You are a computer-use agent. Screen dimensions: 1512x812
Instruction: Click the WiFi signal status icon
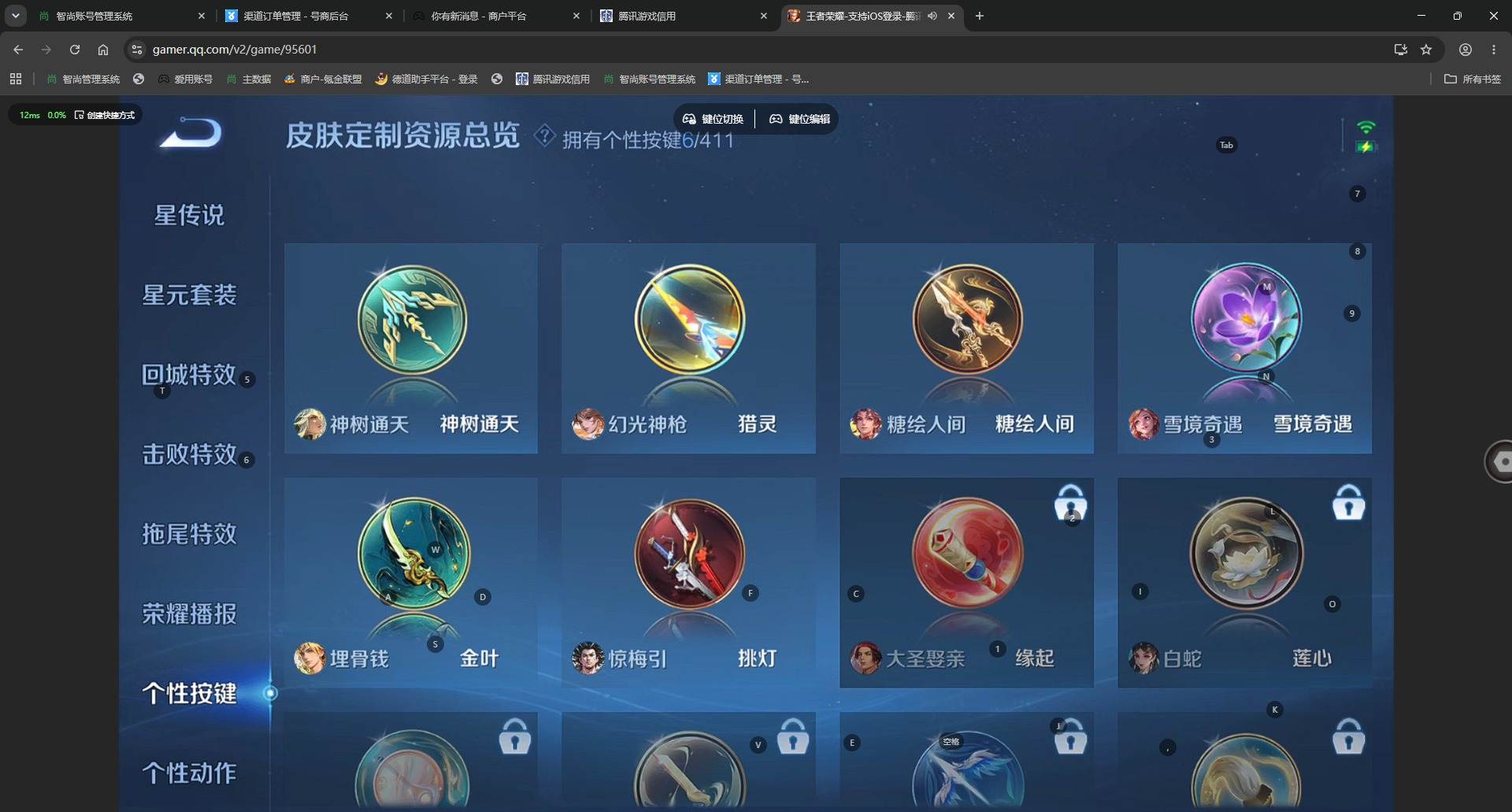(x=1366, y=128)
